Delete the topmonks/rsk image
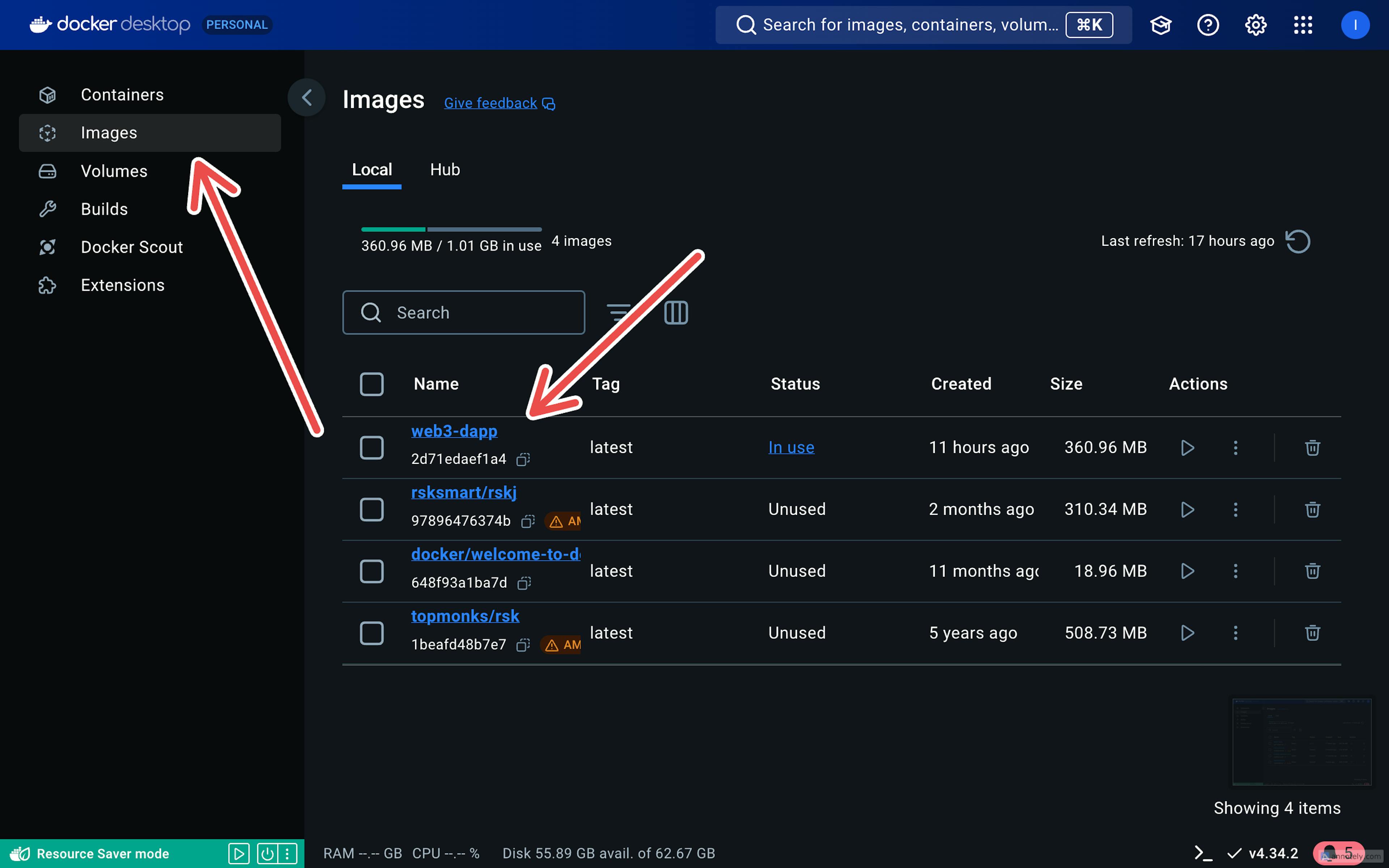The height and width of the screenshot is (868, 1389). [x=1313, y=633]
